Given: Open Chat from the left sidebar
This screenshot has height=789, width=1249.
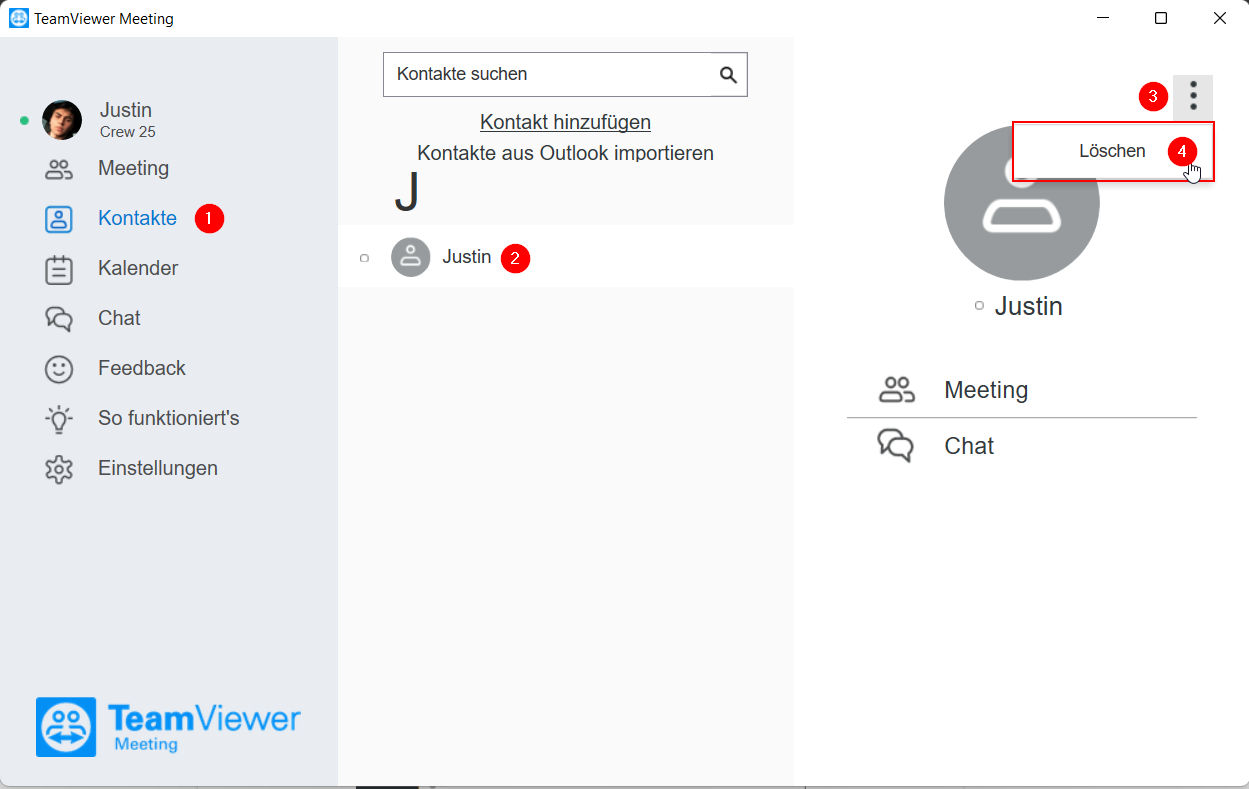Looking at the screenshot, I should click(92, 319).
